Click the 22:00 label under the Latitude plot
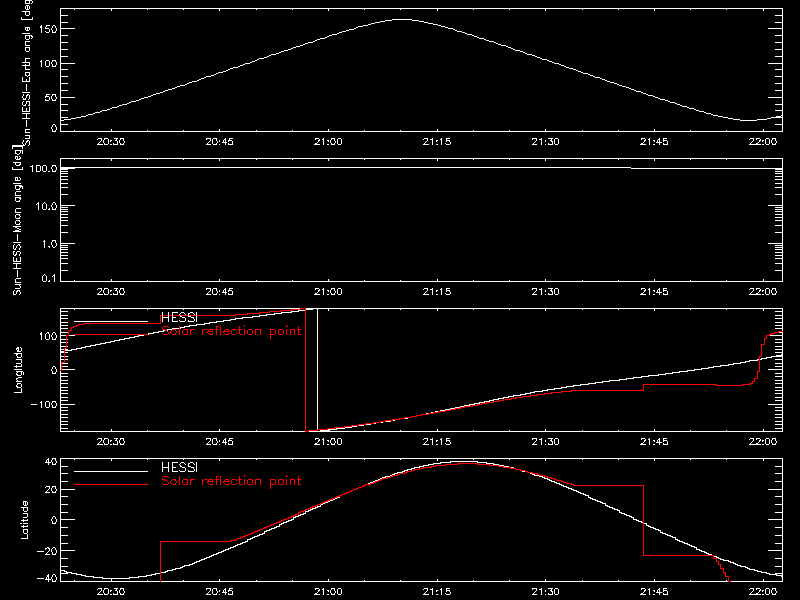 [x=763, y=592]
